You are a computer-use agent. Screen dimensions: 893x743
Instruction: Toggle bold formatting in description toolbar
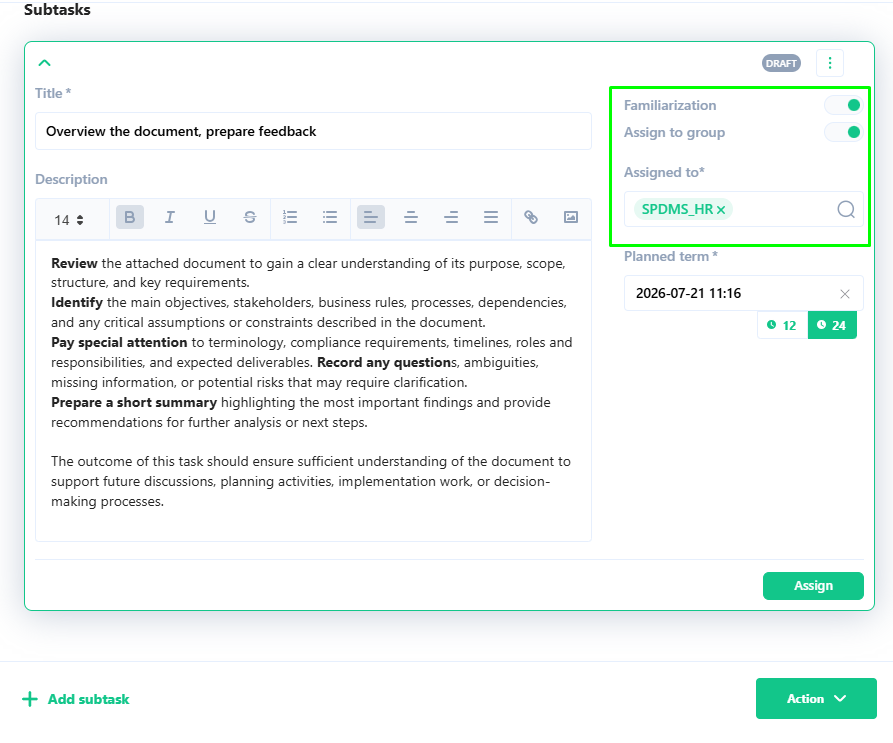point(130,217)
